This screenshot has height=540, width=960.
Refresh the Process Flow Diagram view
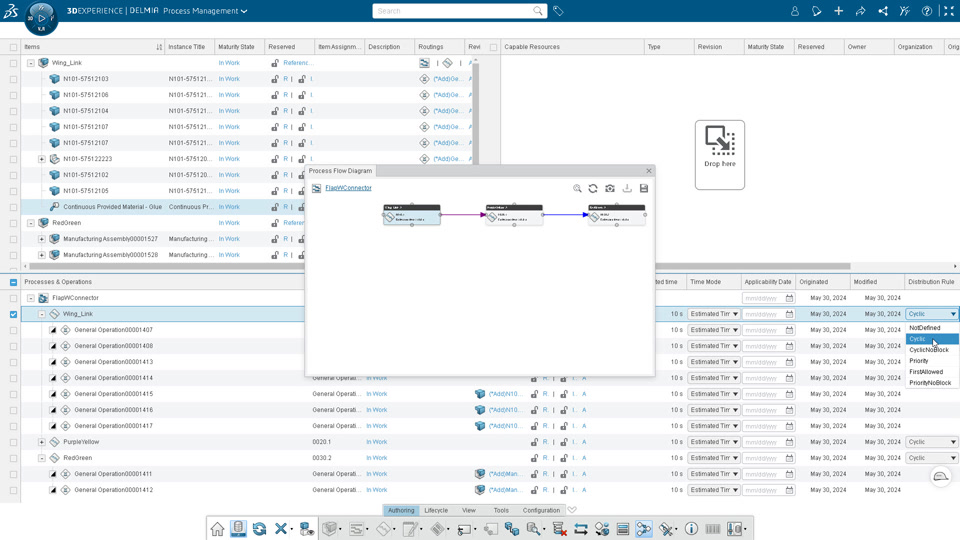[593, 189]
